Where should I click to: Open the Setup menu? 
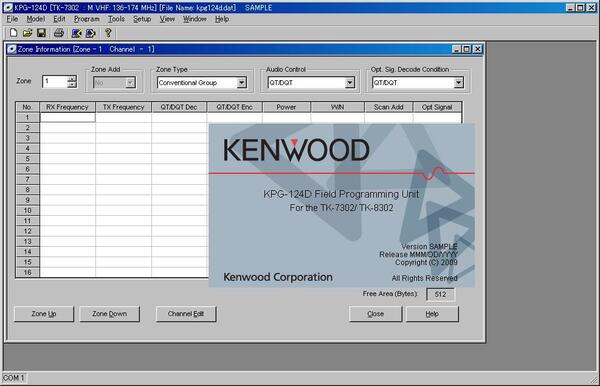pos(142,19)
